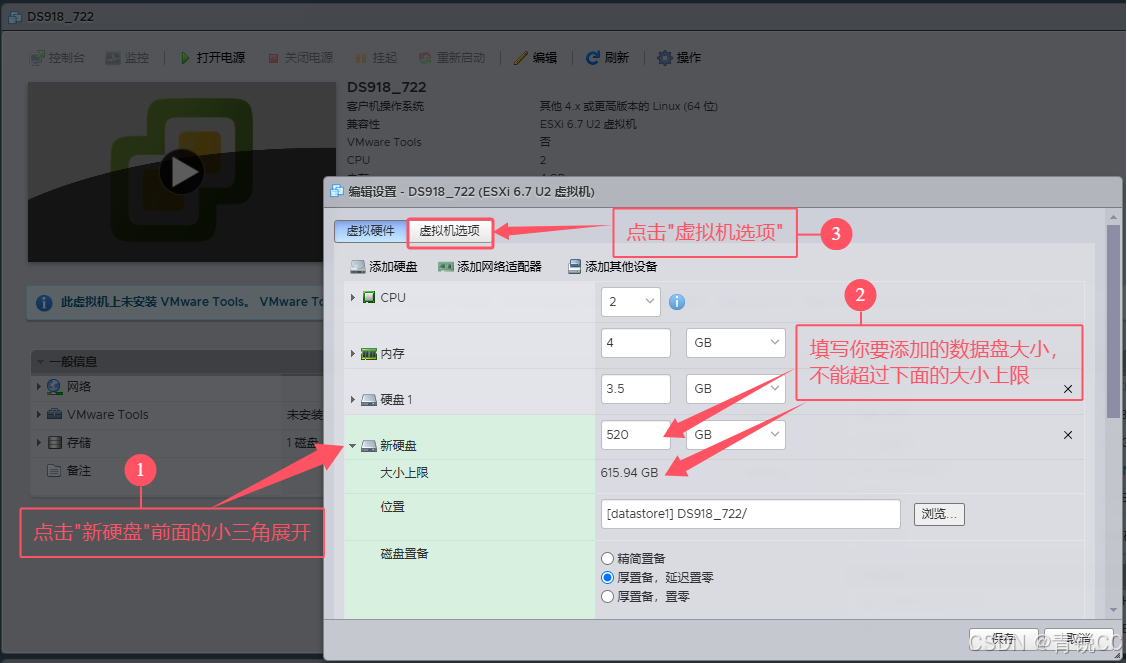Click the 大小上限 label
This screenshot has width=1127, height=663.
[404, 473]
